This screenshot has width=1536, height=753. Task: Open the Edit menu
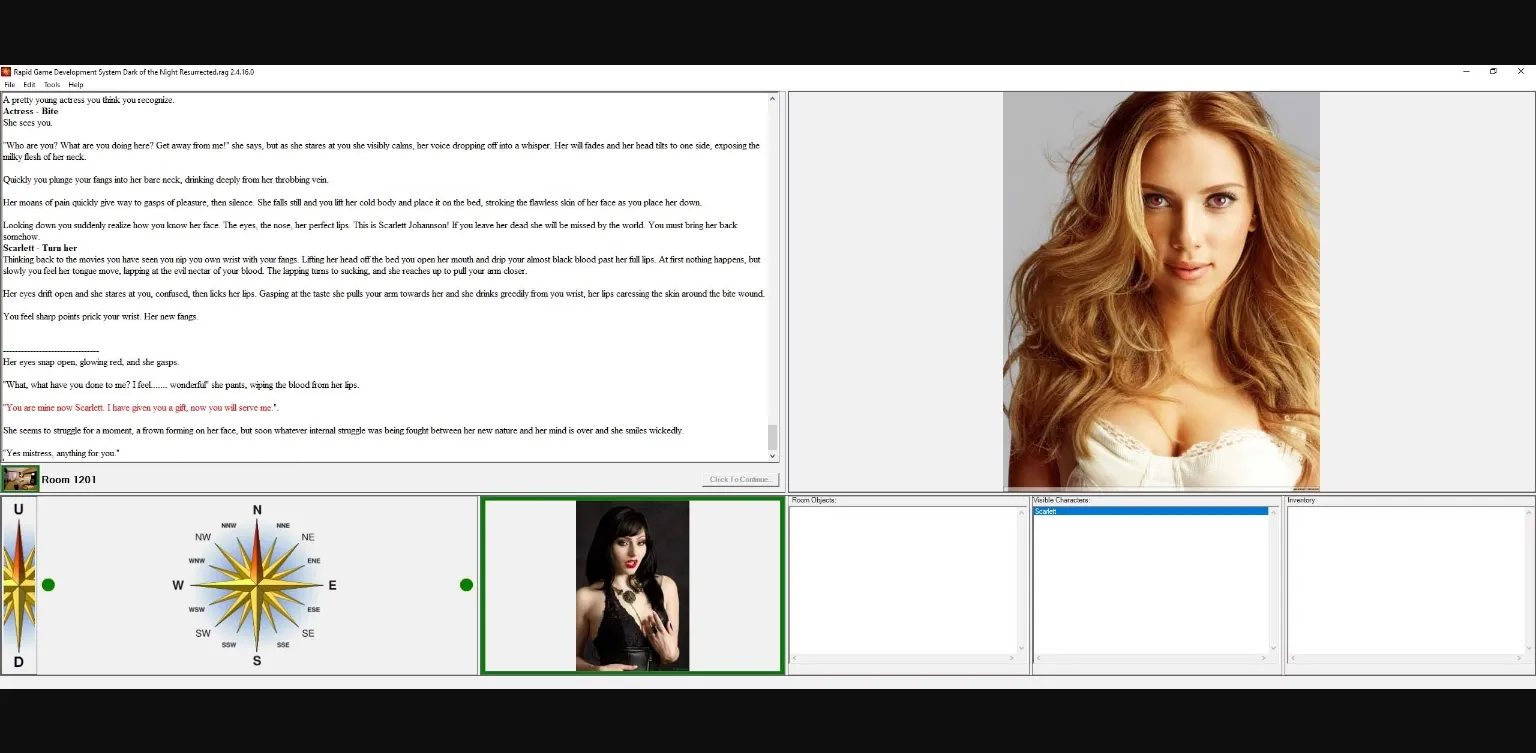click(x=29, y=85)
